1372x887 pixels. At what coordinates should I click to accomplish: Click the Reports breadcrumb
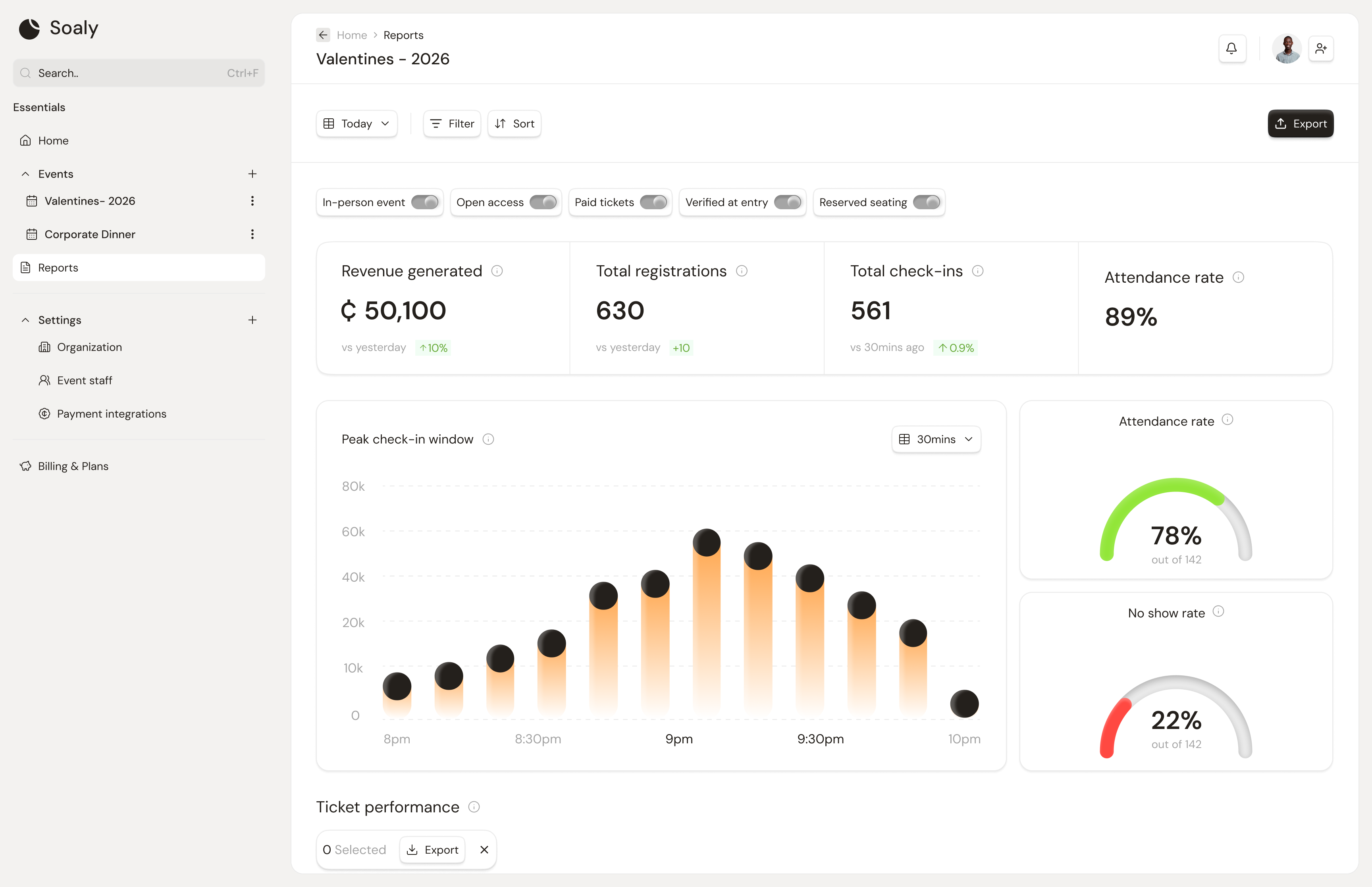click(403, 35)
